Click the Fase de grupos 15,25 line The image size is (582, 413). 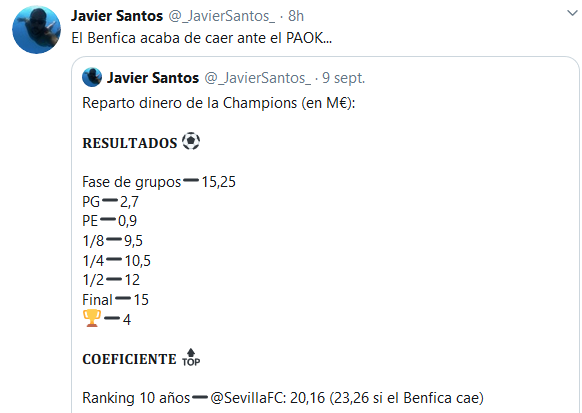[x=159, y=182]
